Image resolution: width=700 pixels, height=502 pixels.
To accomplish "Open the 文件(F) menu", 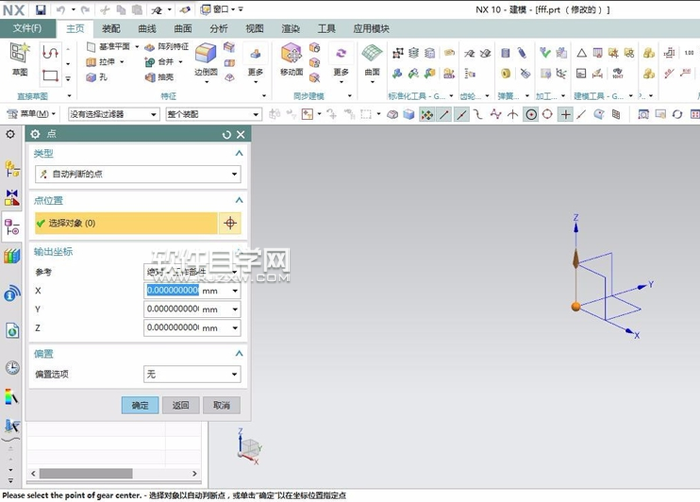I will pos(27,29).
